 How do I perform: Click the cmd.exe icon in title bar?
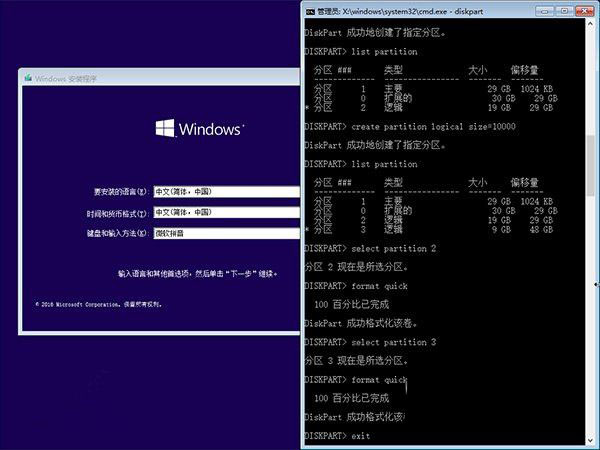click(x=310, y=11)
